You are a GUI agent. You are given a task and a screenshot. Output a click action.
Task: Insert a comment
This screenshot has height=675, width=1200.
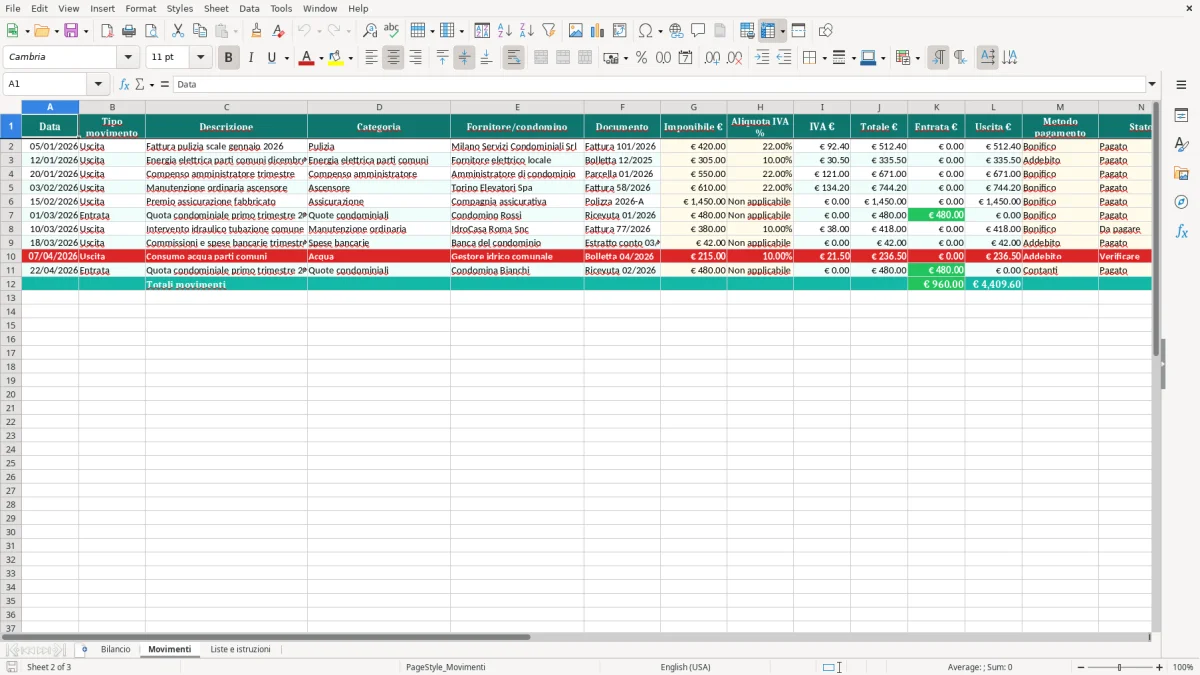click(698, 31)
